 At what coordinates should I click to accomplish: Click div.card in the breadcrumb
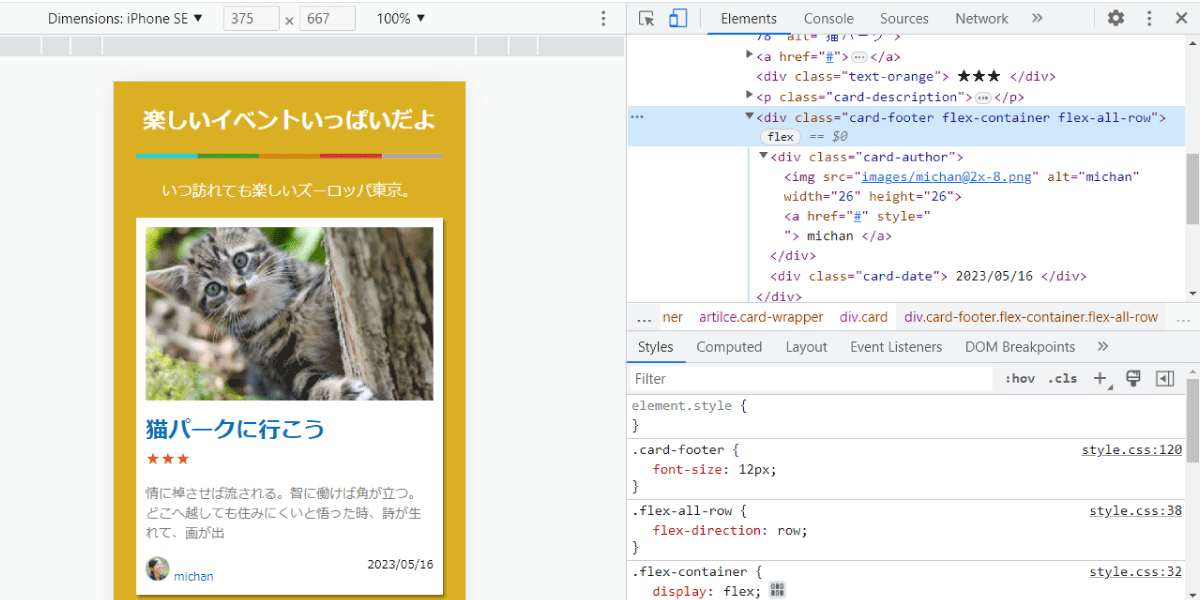(864, 317)
